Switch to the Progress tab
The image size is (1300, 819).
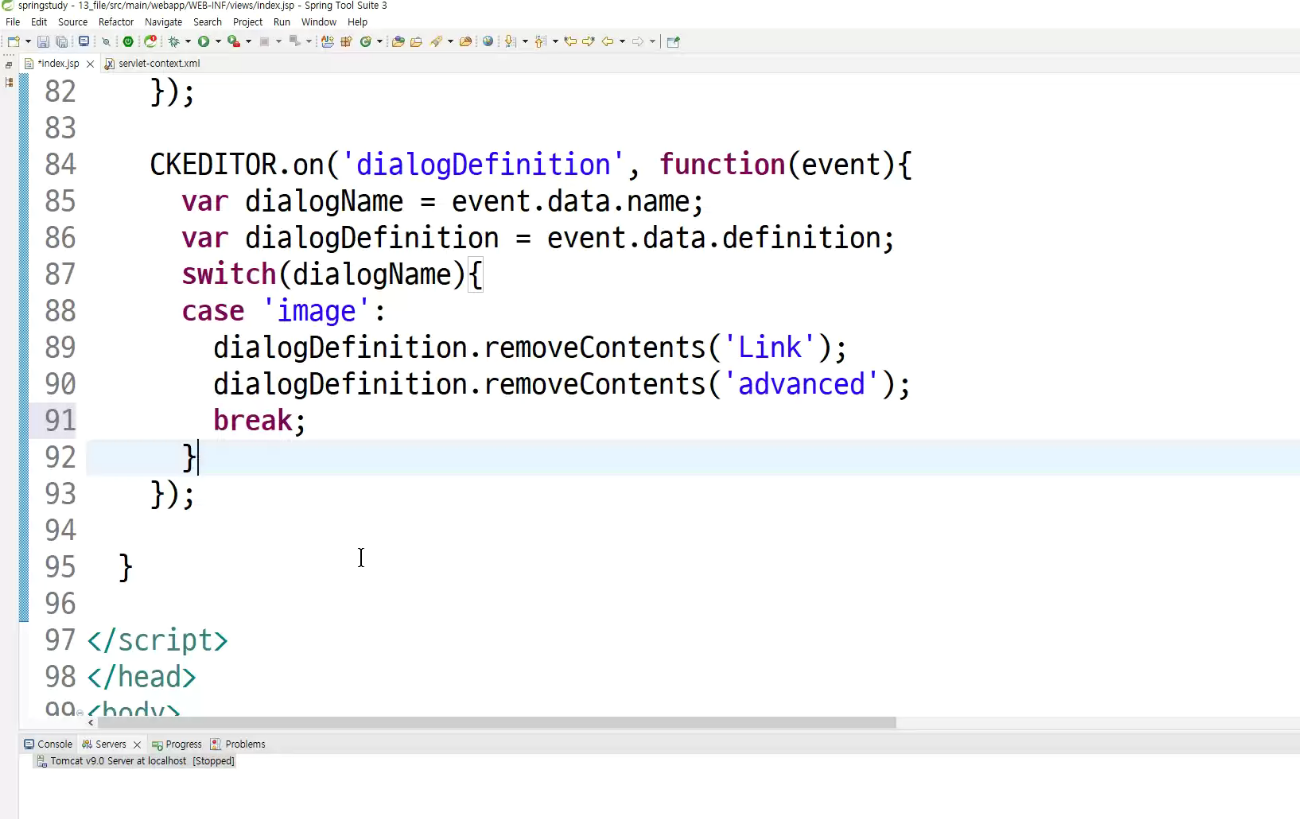[x=177, y=744]
